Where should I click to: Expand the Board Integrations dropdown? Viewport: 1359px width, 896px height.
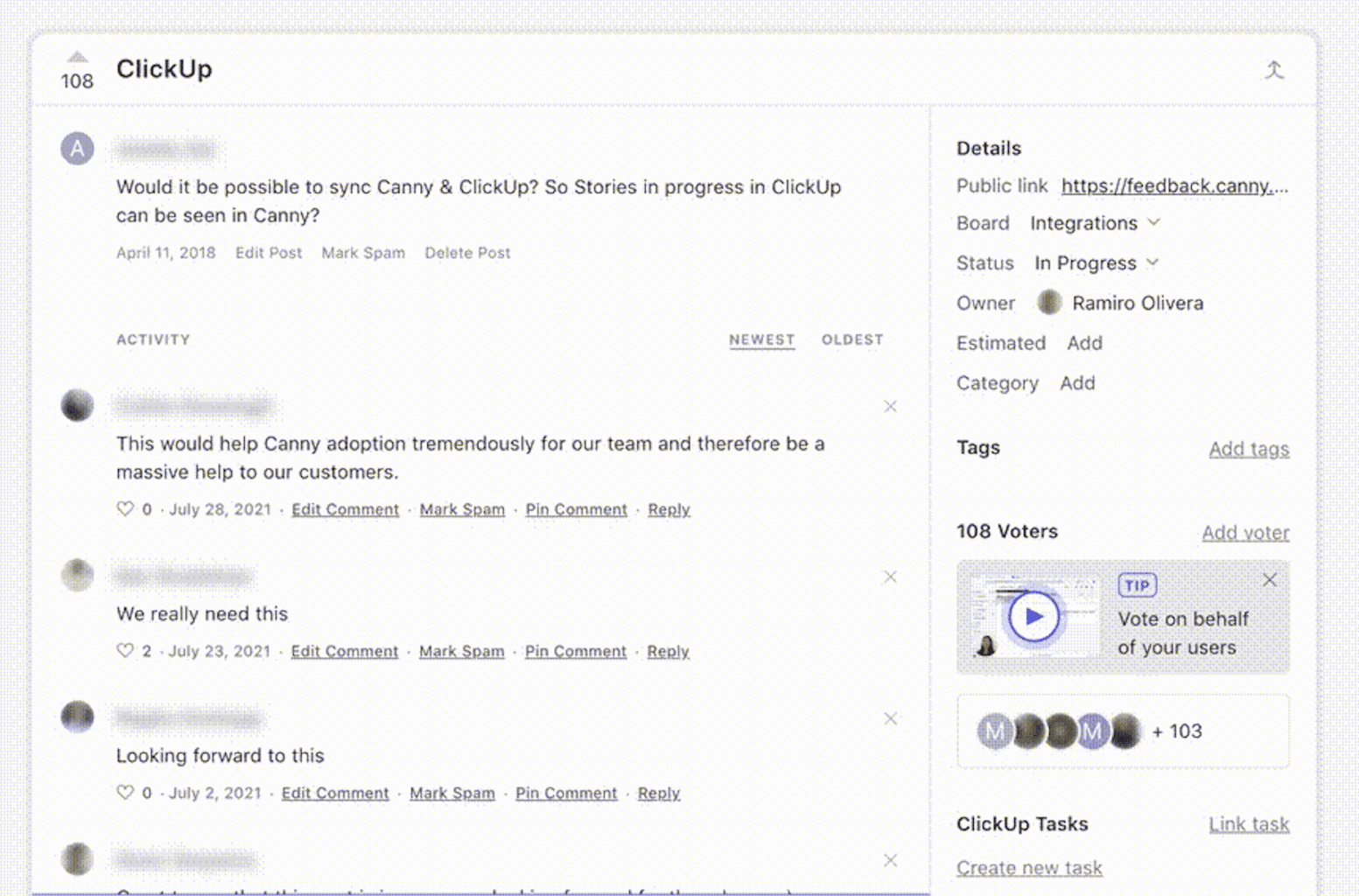point(1095,223)
